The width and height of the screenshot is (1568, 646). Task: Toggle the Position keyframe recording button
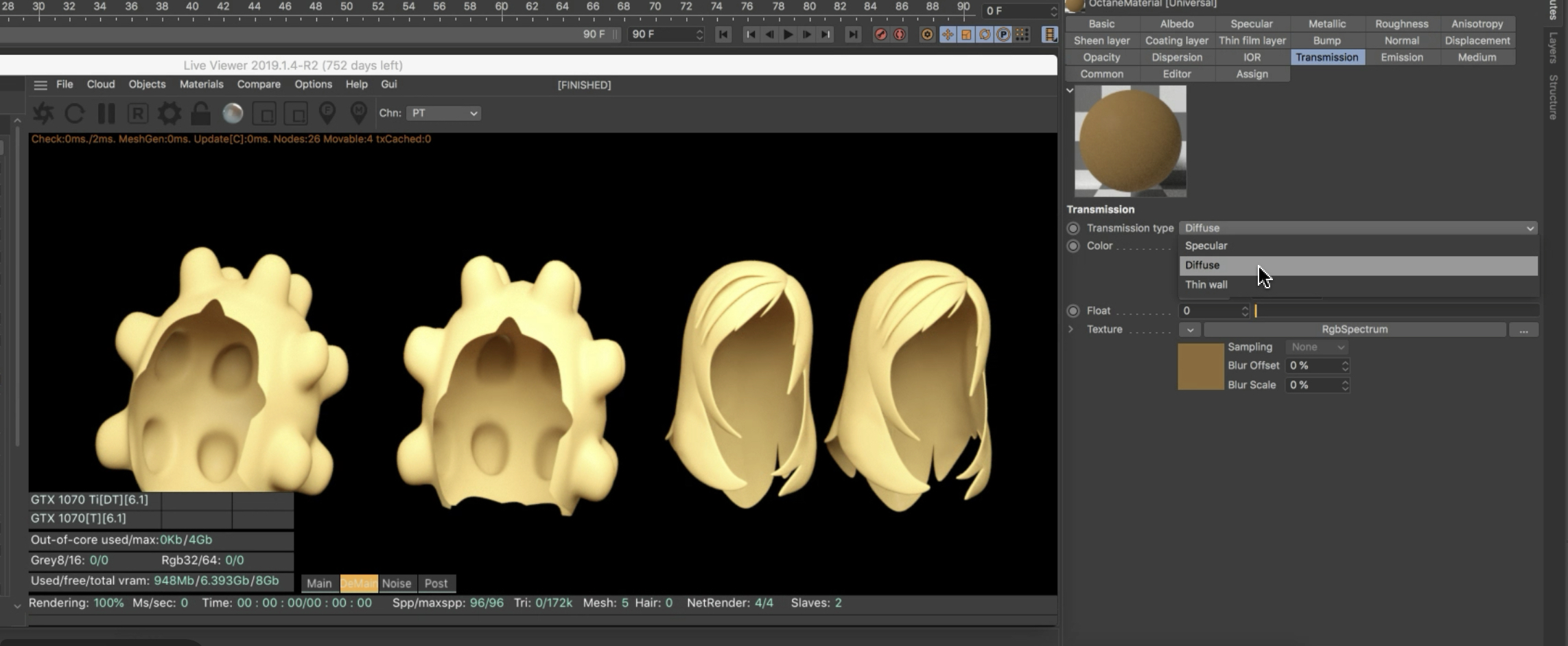(948, 34)
